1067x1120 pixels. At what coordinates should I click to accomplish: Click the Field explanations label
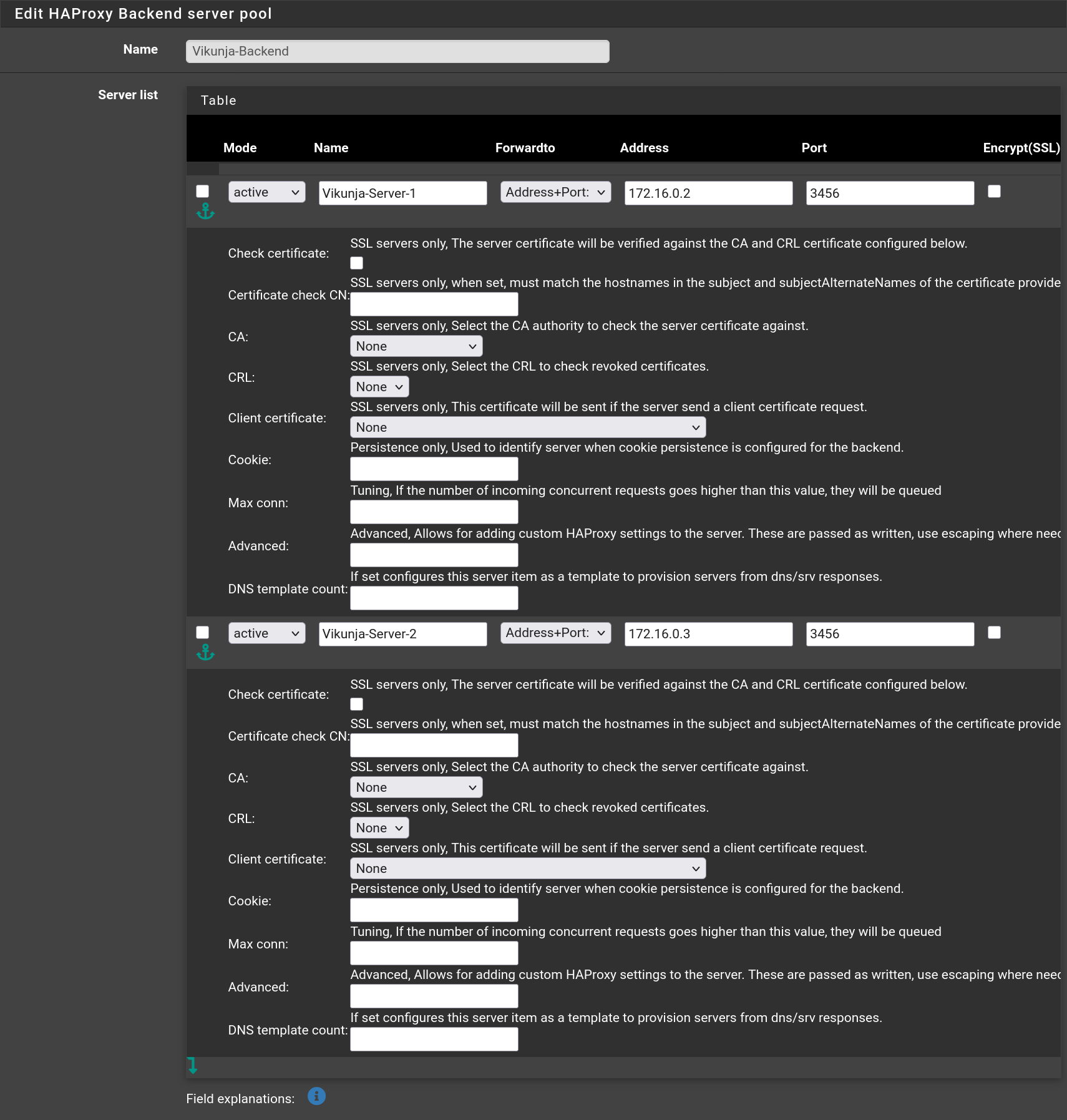pos(240,1099)
